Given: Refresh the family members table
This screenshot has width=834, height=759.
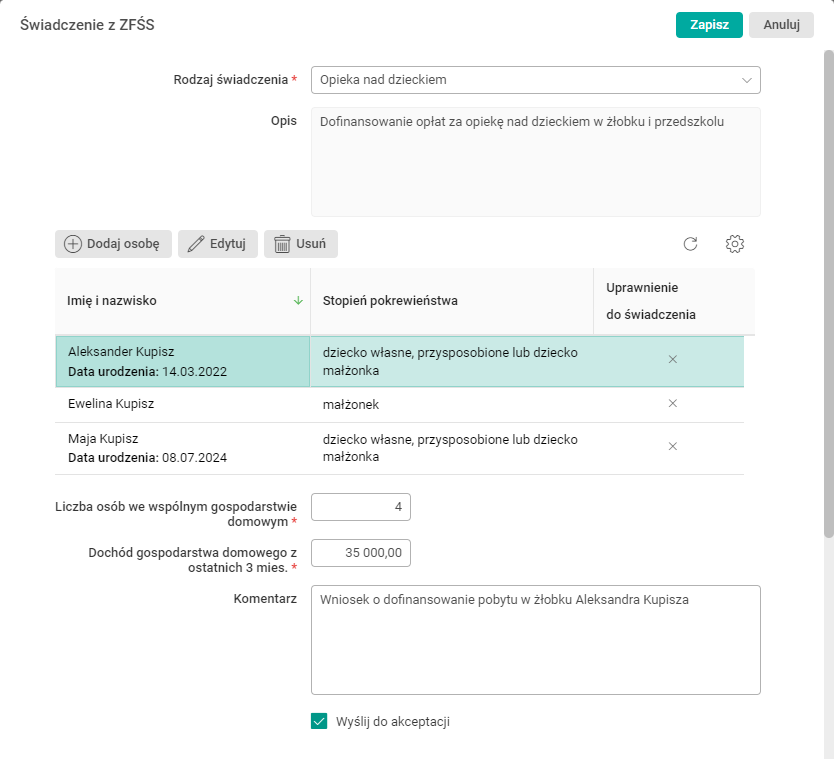Looking at the screenshot, I should [691, 243].
